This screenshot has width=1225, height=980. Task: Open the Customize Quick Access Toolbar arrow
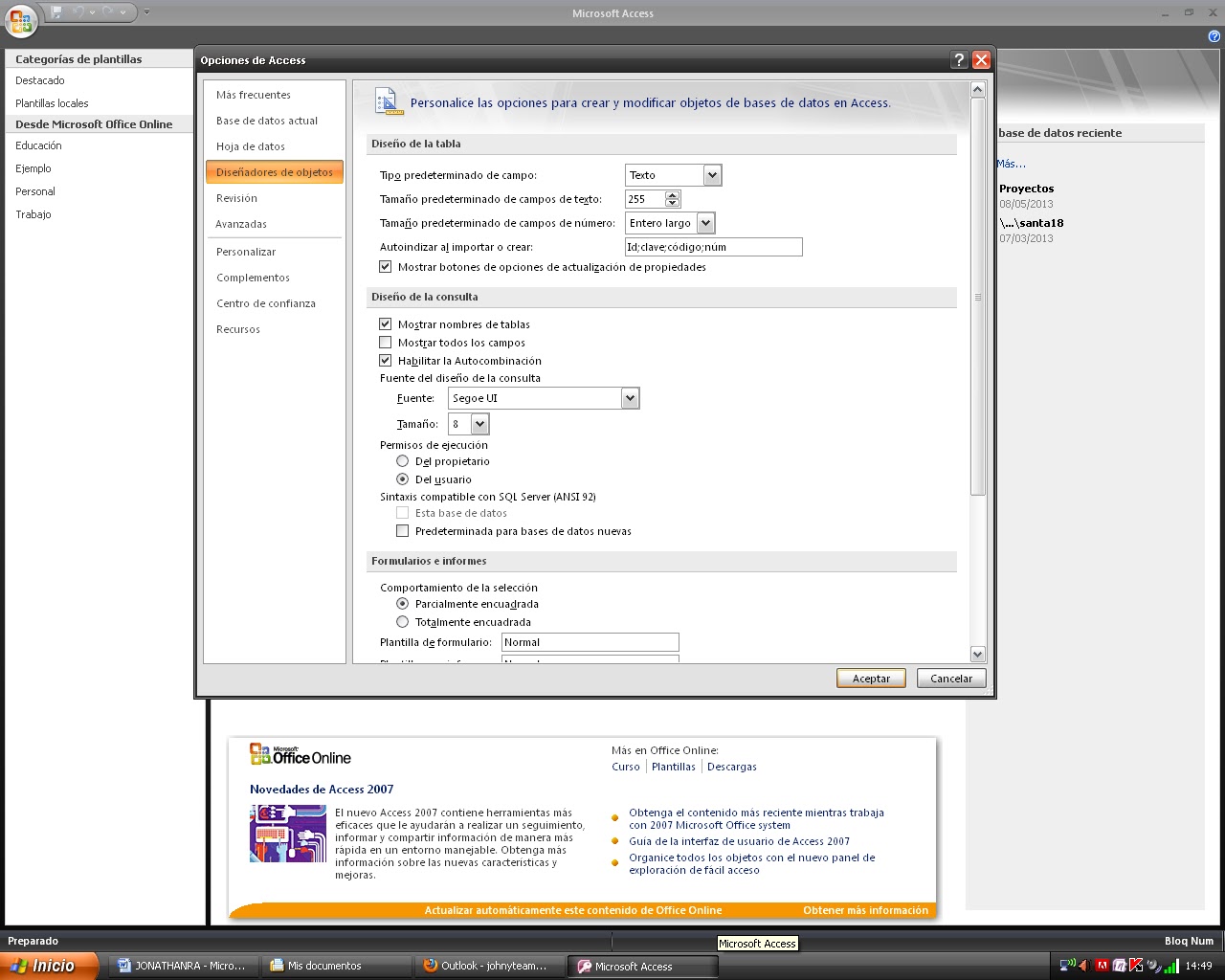[x=146, y=12]
